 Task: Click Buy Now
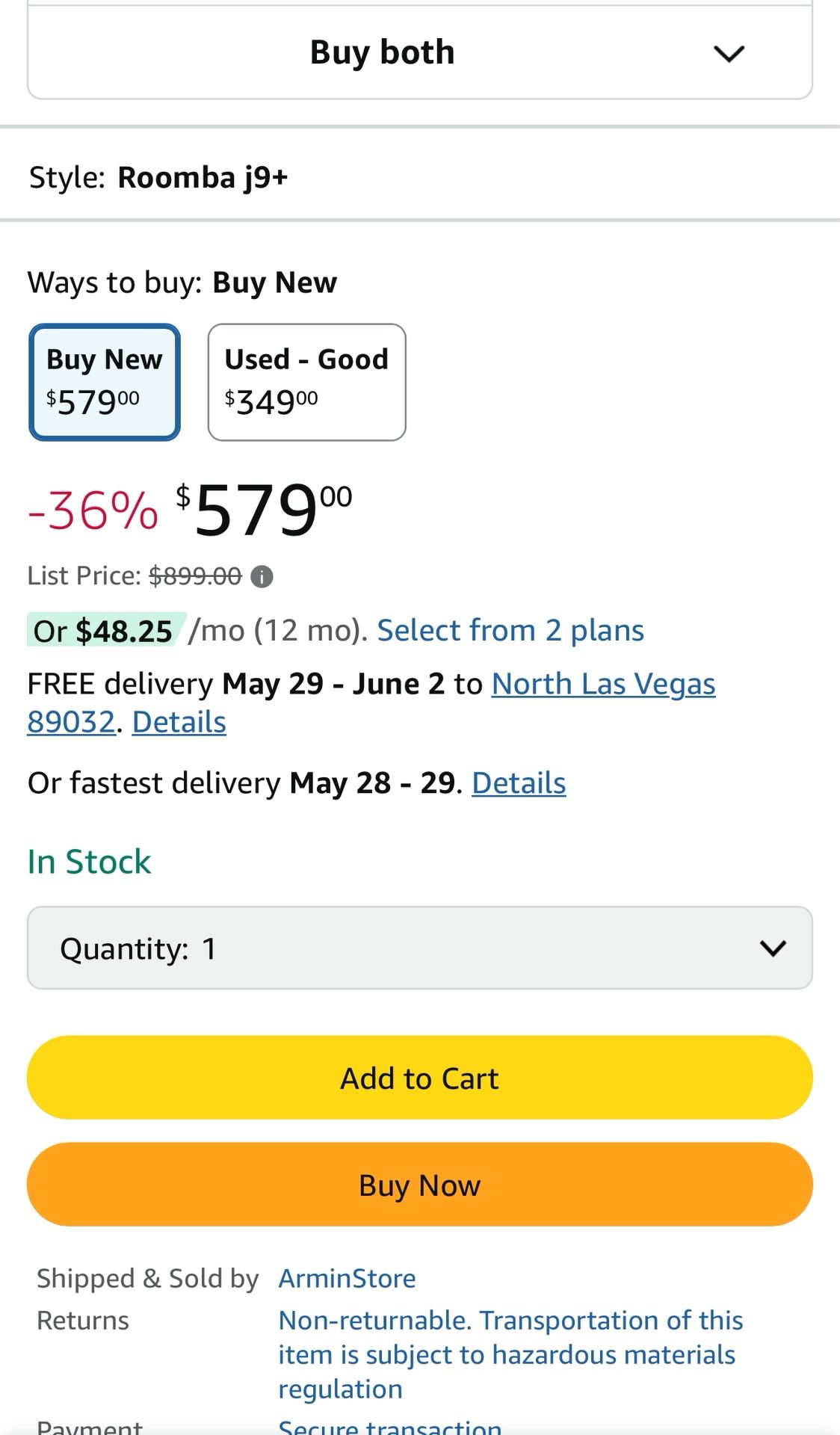coord(420,1185)
